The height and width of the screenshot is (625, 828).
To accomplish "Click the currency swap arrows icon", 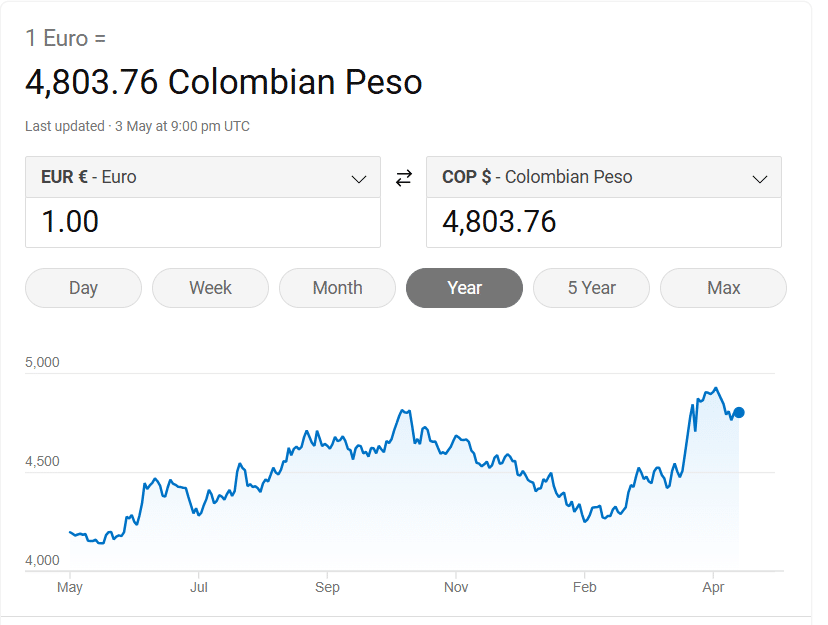I will tap(403, 178).
